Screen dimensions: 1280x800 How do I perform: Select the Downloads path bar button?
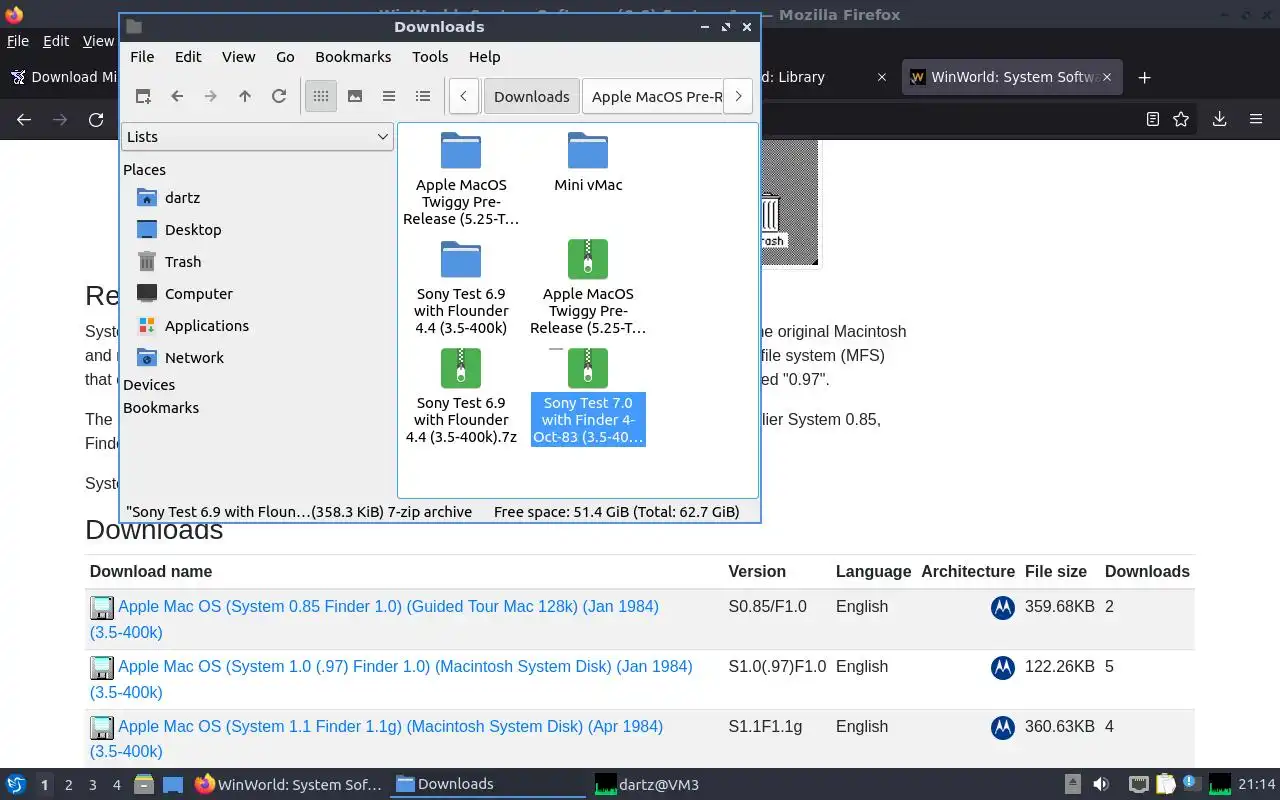(531, 96)
